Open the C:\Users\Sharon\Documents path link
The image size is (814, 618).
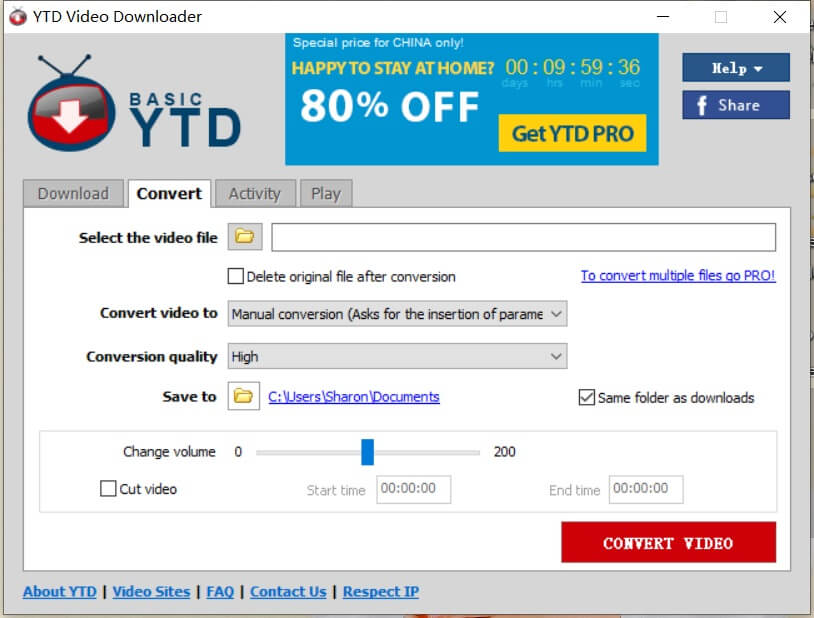point(354,397)
